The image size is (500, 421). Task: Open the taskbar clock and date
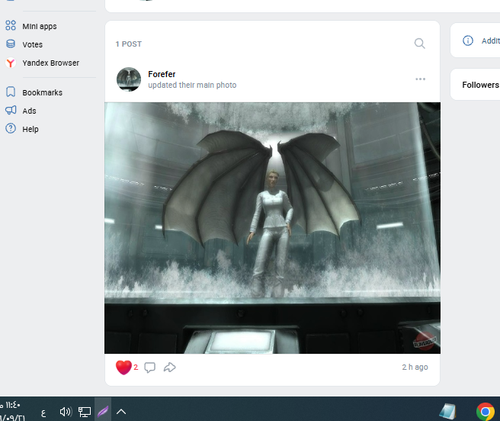point(12,411)
